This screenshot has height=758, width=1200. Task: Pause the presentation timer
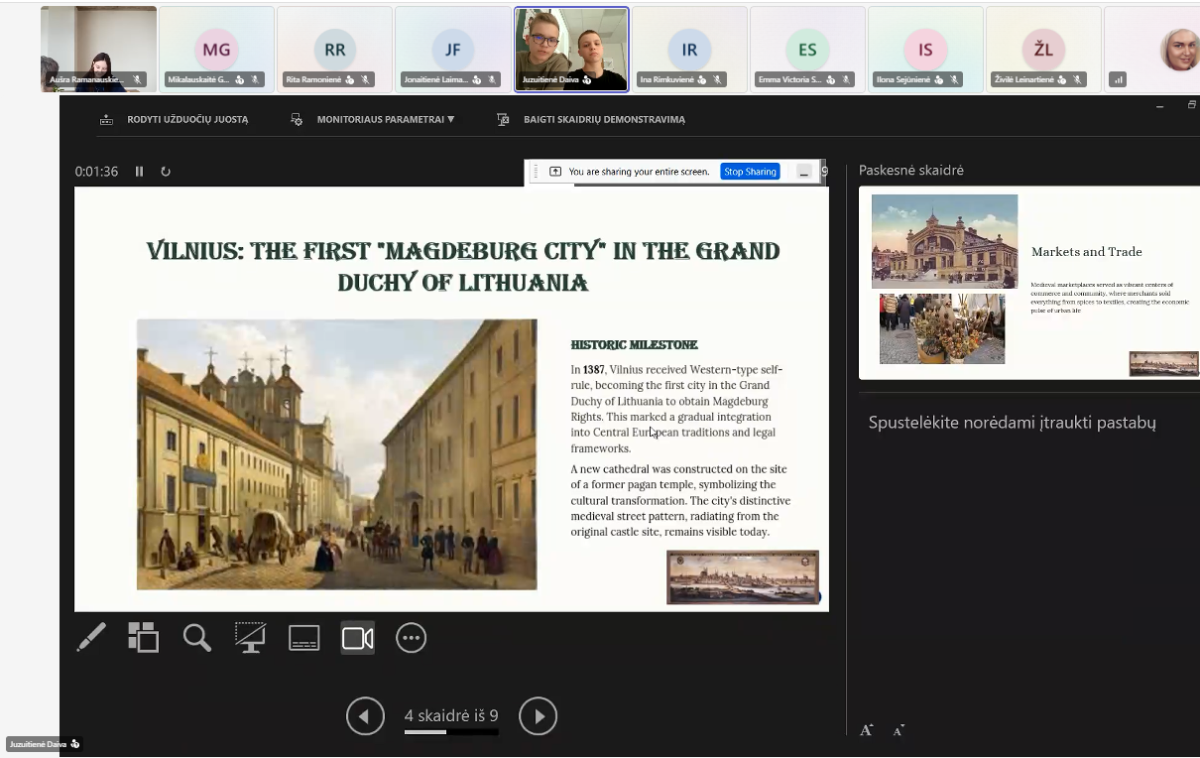[x=139, y=171]
